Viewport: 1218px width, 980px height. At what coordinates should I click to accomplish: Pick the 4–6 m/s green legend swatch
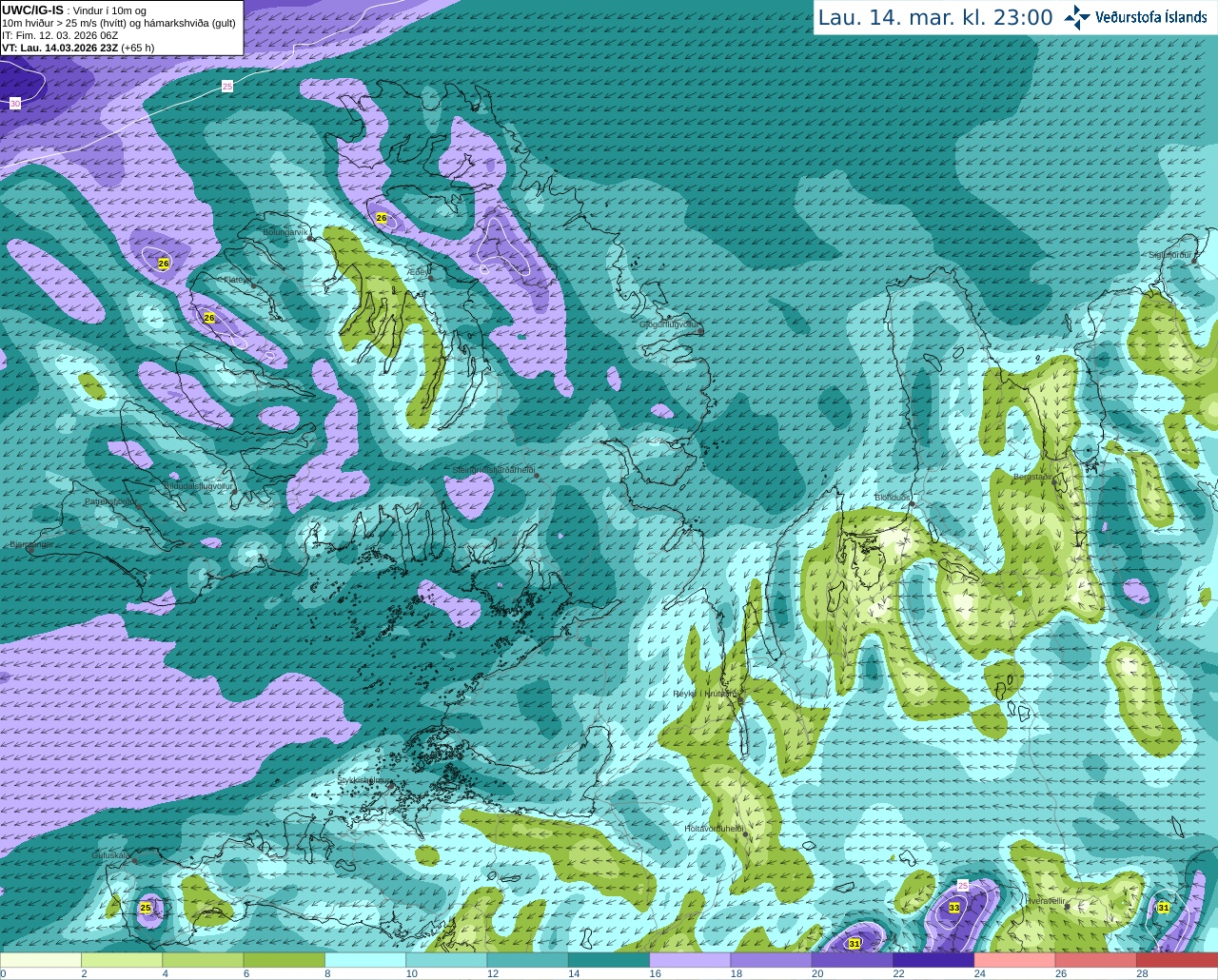[203, 960]
